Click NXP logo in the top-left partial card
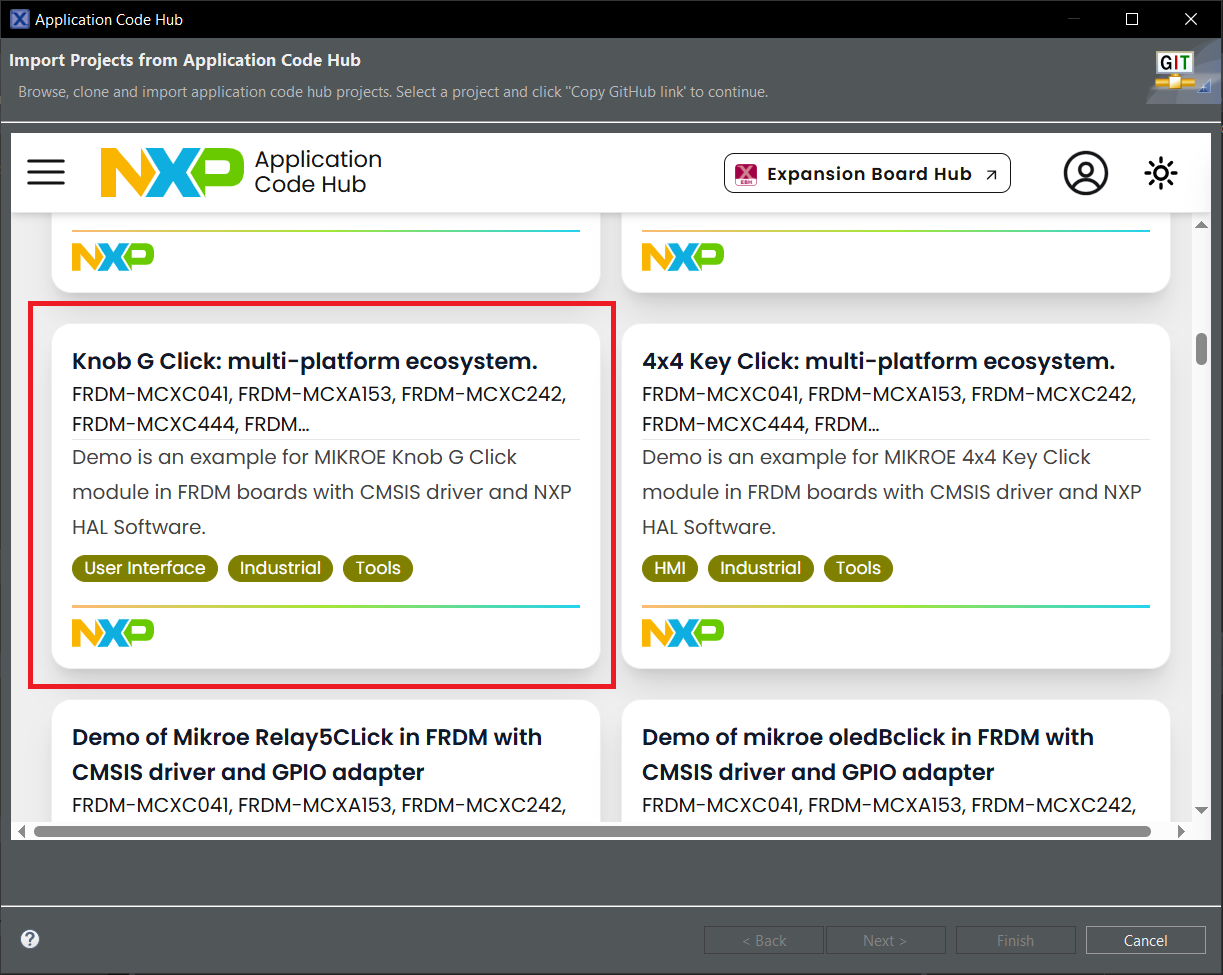1223x975 pixels. [x=113, y=257]
